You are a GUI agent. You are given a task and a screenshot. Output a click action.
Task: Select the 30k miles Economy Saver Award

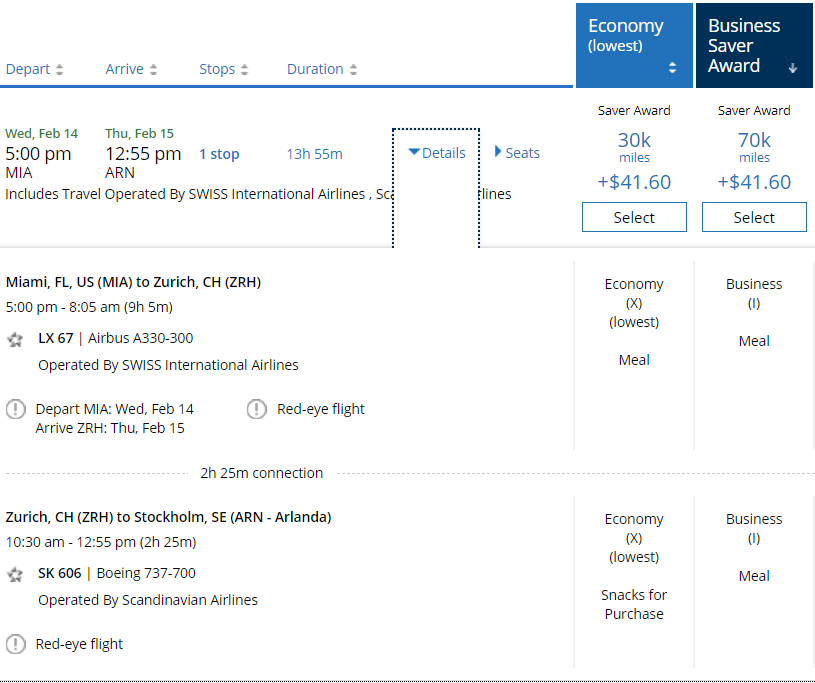634,217
